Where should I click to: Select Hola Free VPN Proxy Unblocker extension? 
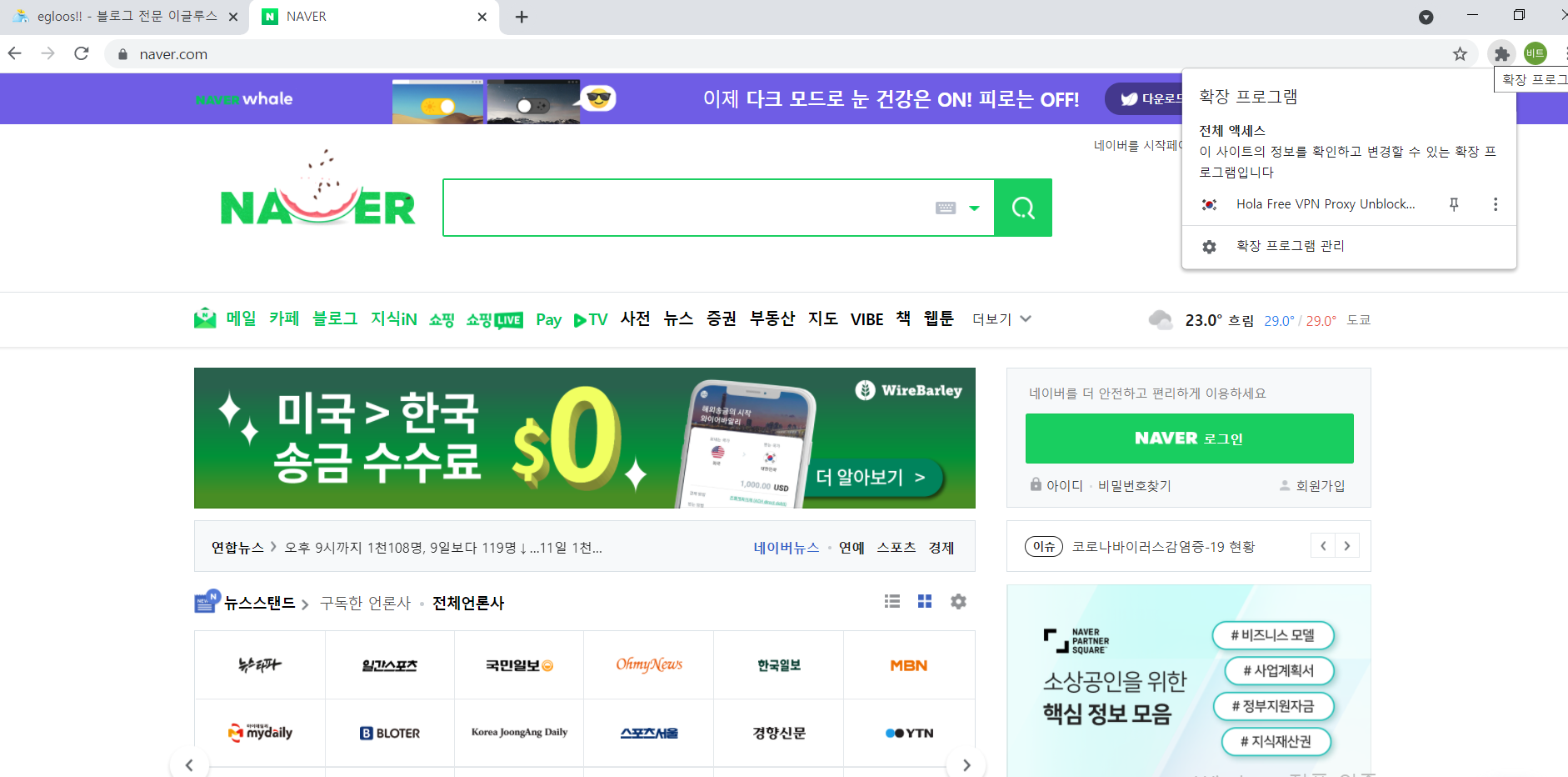pyautogui.click(x=1326, y=204)
